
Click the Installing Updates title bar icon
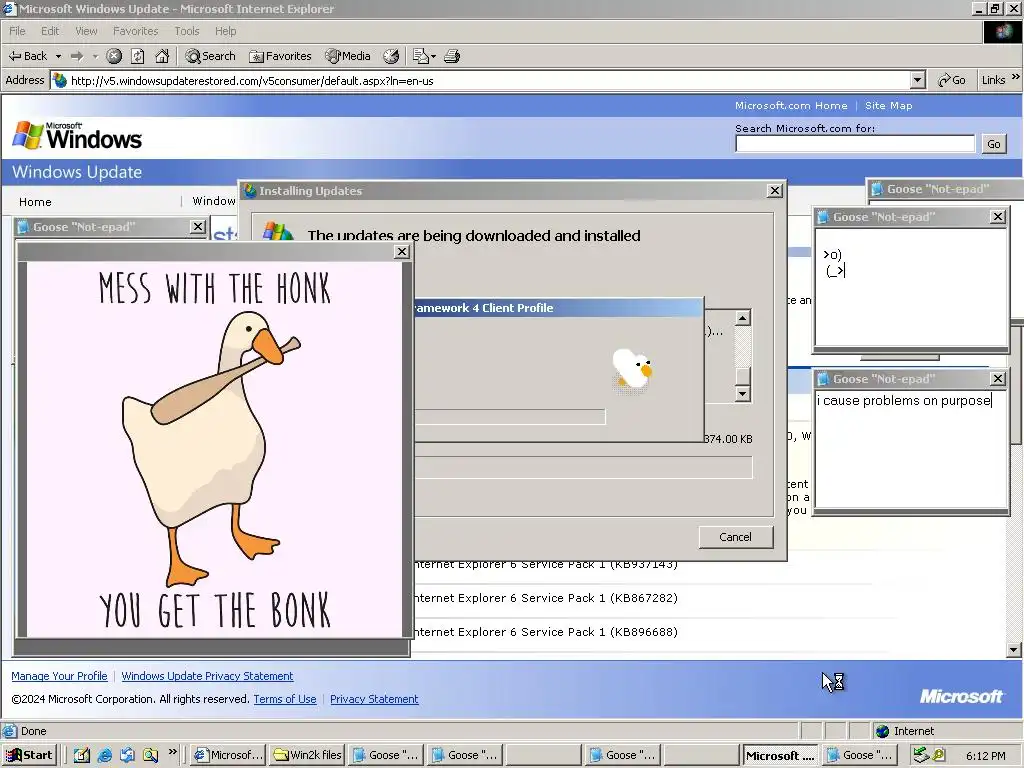[249, 191]
